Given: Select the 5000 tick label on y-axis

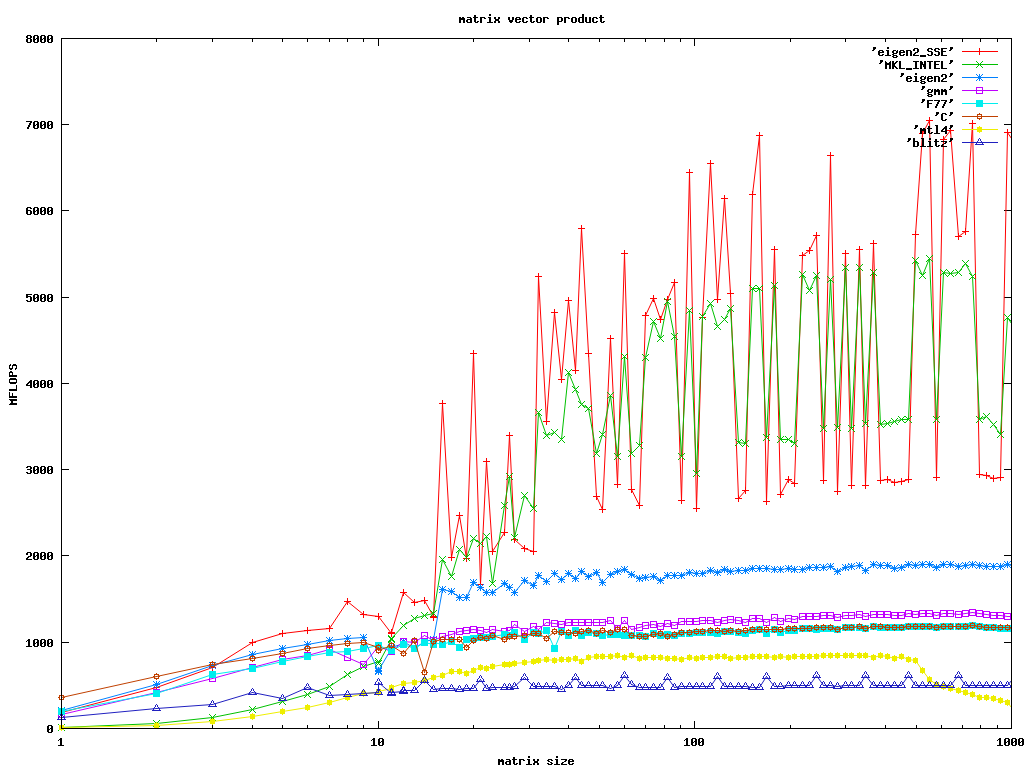Looking at the screenshot, I should pyautogui.click(x=39, y=298).
